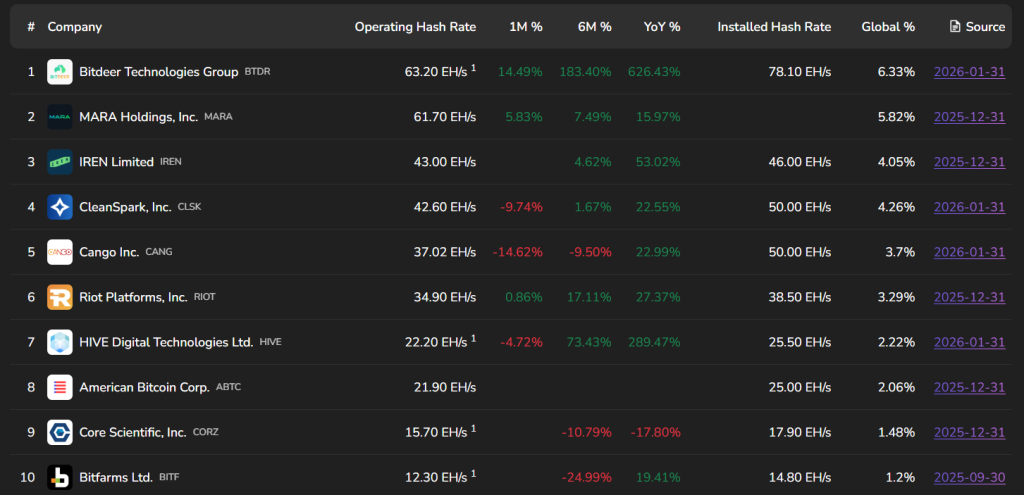1024x495 pixels.
Task: Sort by the YoY % column header
Action: coord(662,27)
